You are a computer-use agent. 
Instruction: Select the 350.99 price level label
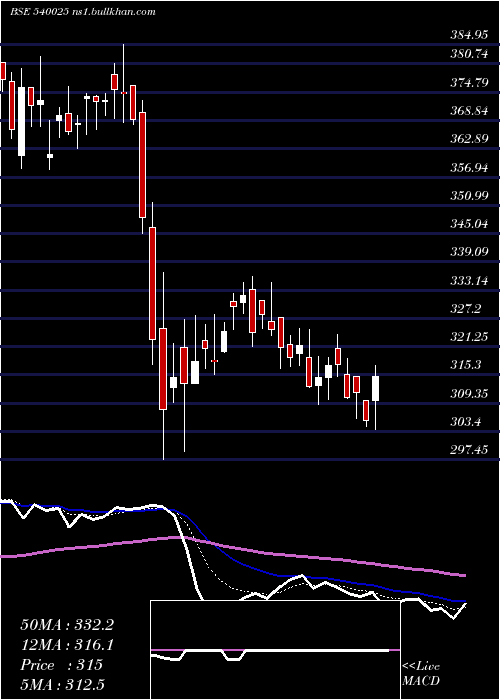(x=469, y=196)
